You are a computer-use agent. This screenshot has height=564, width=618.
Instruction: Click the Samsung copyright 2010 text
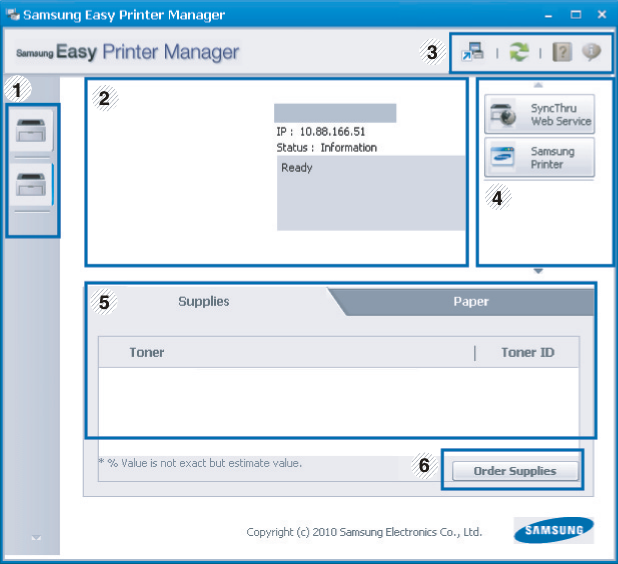(x=364, y=532)
